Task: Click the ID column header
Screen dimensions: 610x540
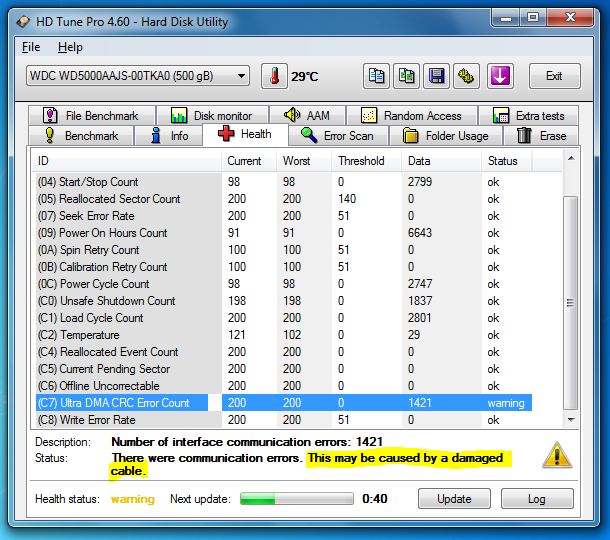Action: pyautogui.click(x=126, y=161)
